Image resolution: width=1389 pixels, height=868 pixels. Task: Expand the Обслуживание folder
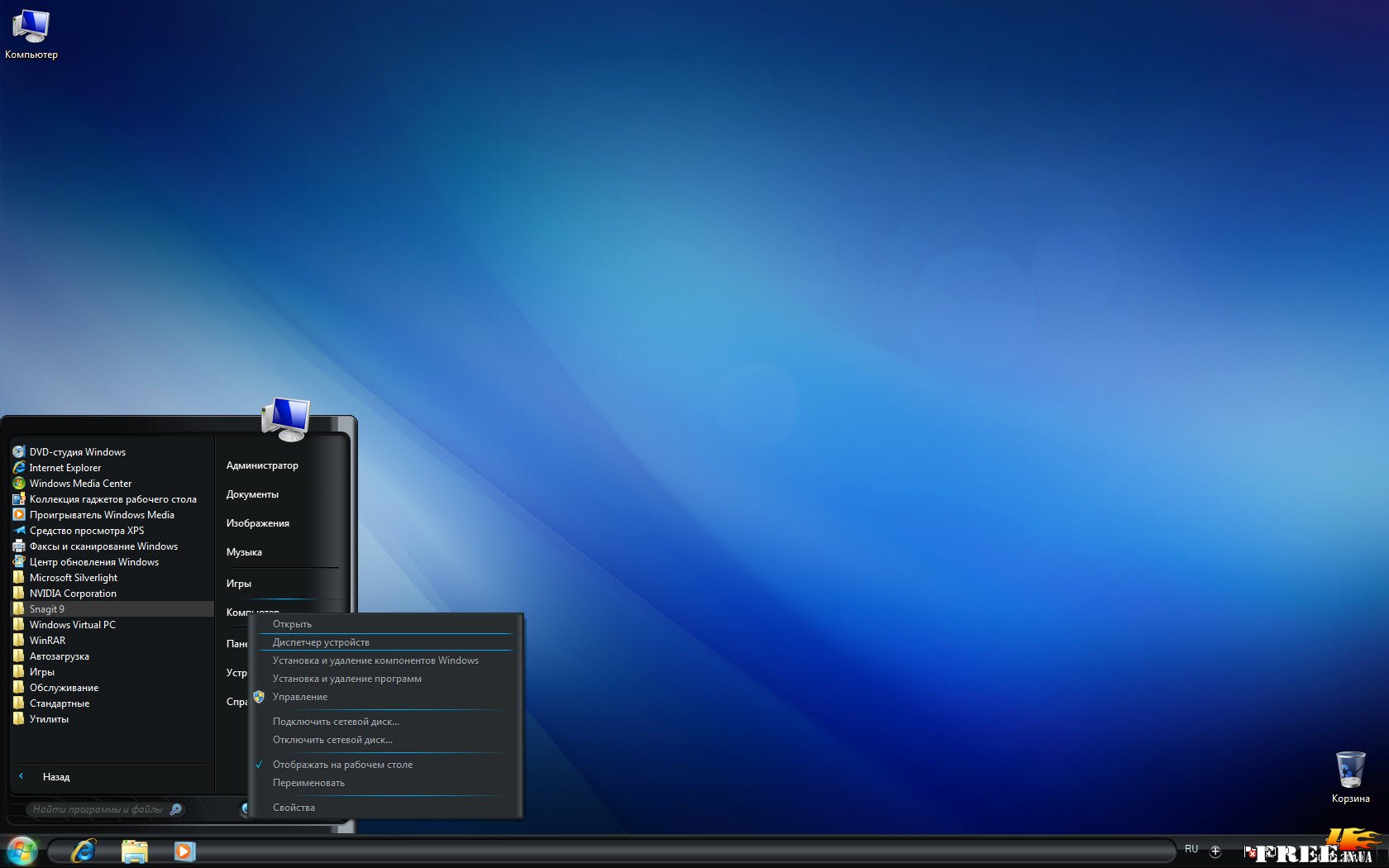(x=112, y=688)
